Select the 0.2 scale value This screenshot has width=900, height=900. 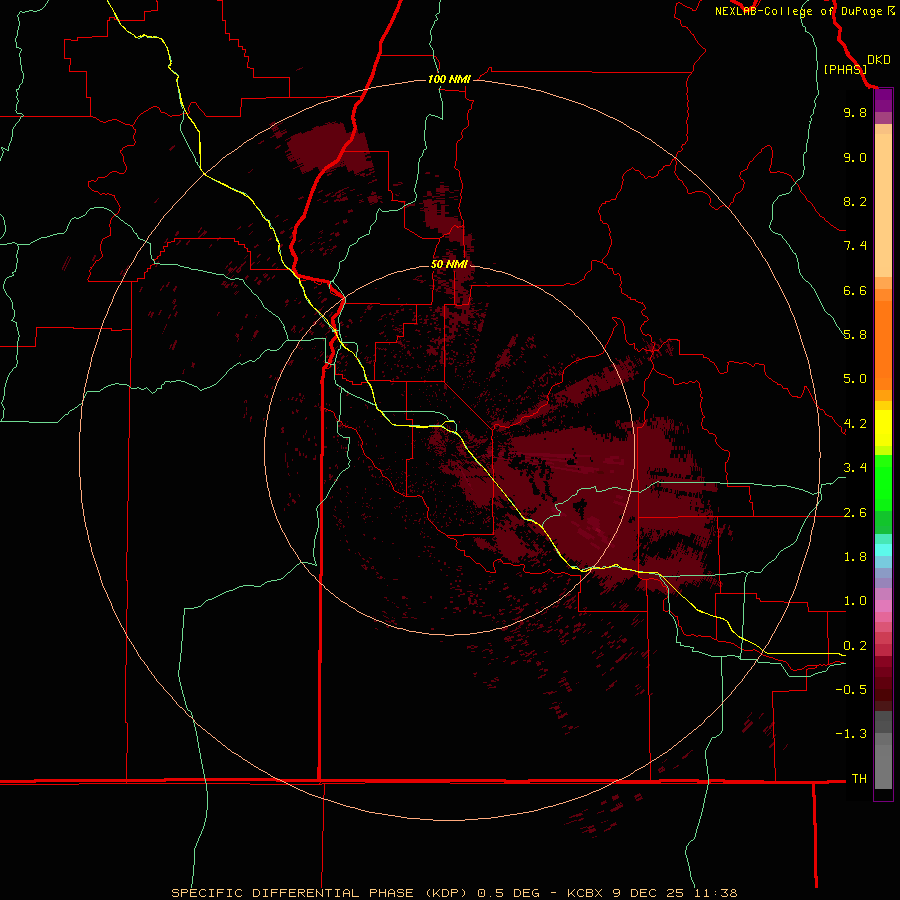coord(855,646)
